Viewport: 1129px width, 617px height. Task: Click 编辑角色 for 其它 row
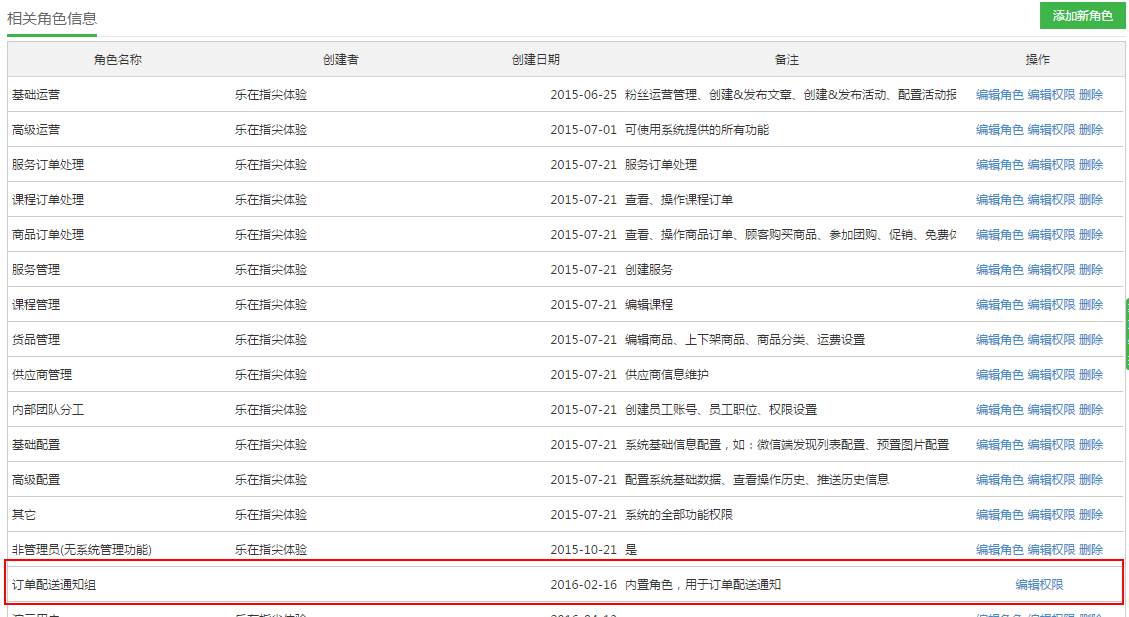point(999,515)
